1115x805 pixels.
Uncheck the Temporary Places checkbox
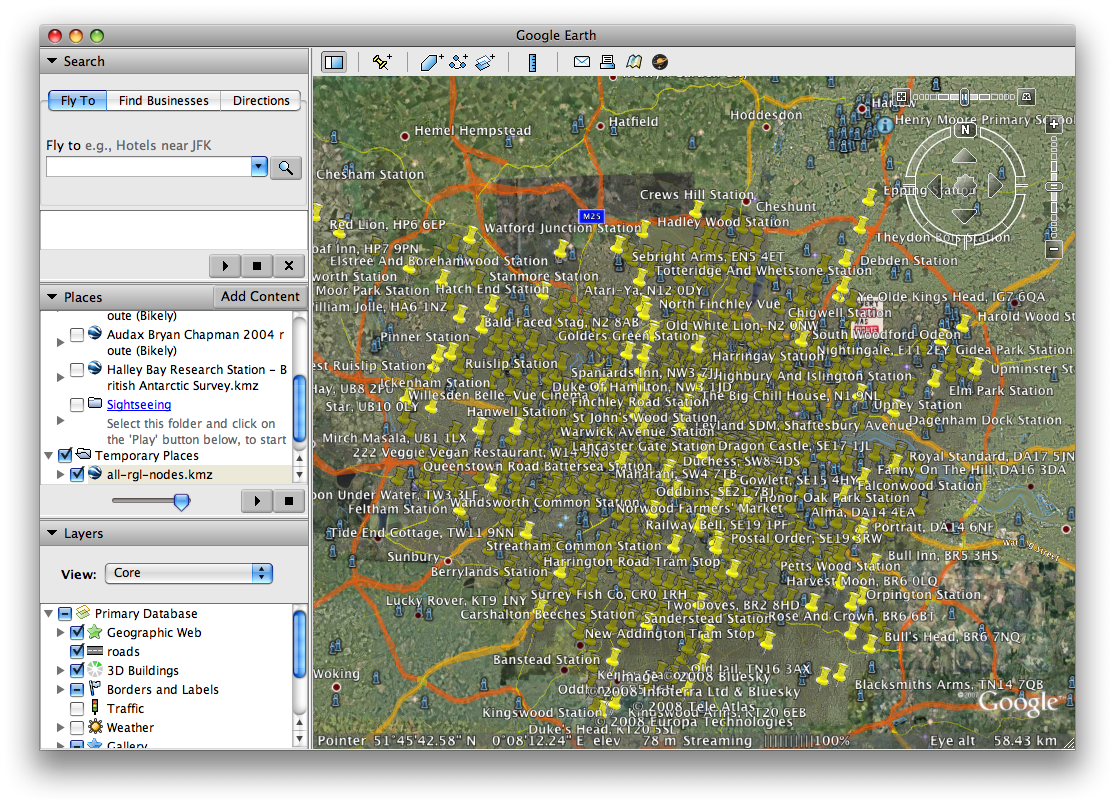65,455
